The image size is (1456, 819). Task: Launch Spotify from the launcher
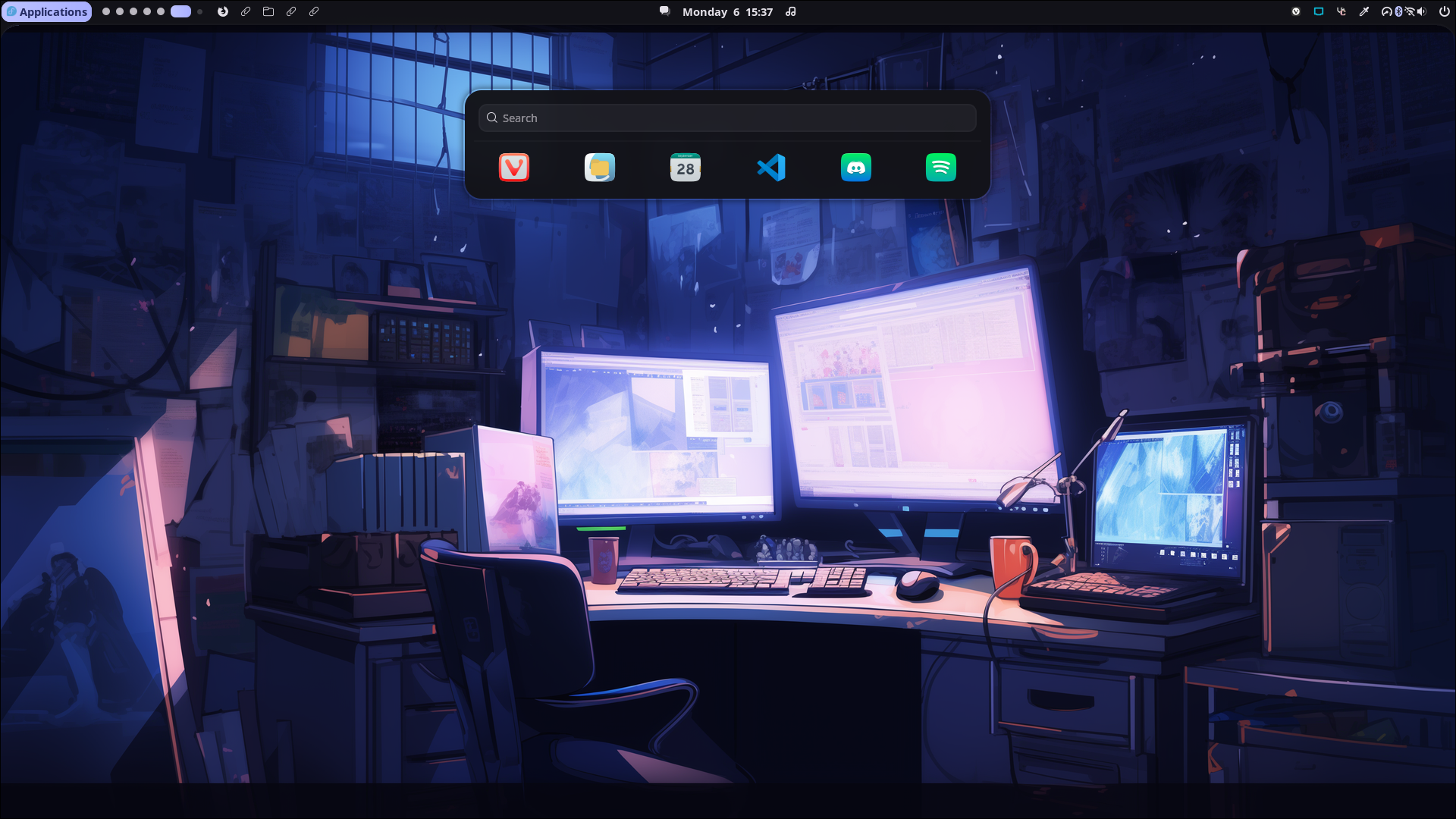click(x=941, y=168)
